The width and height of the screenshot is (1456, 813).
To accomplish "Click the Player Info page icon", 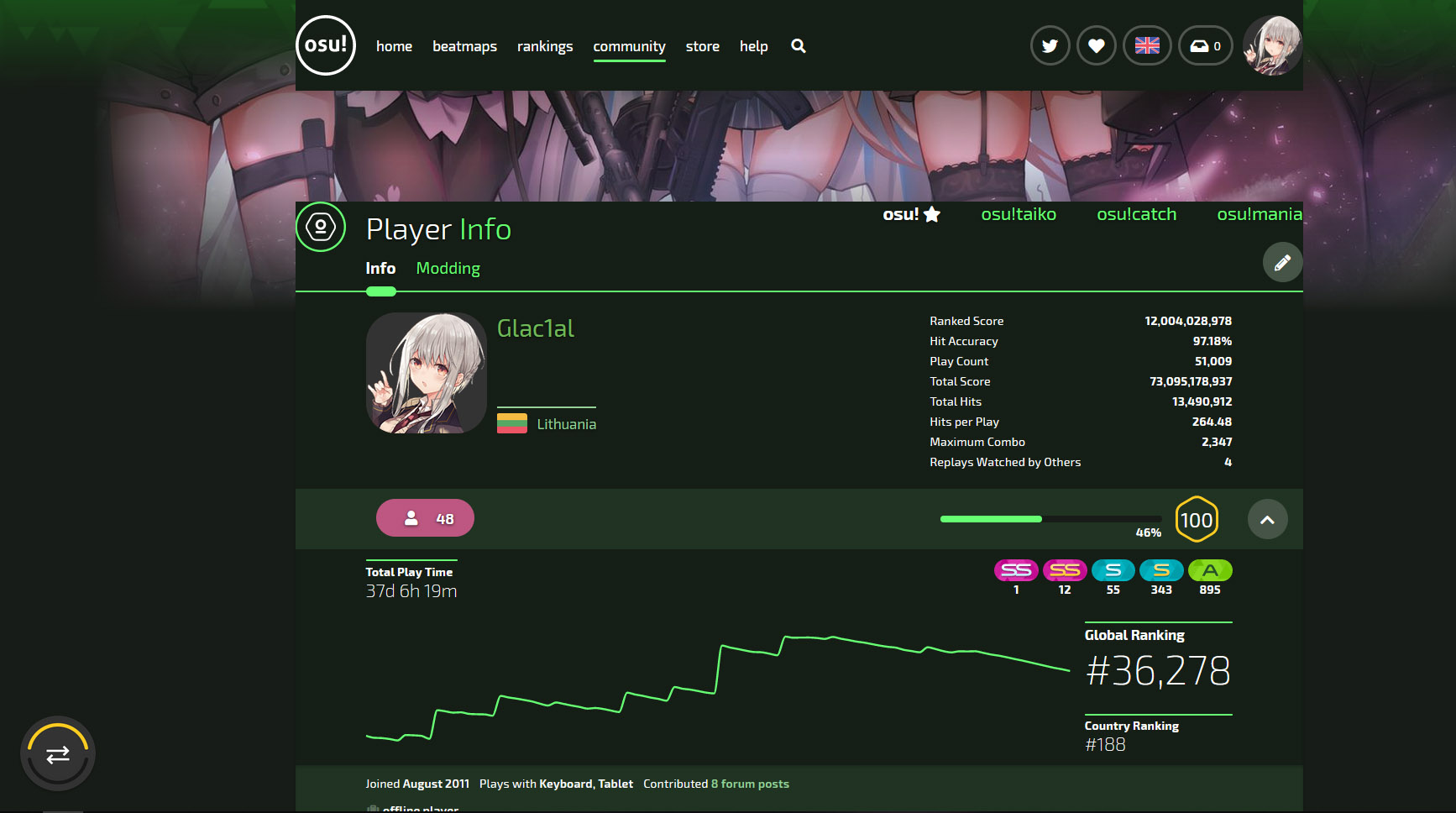I will (321, 227).
